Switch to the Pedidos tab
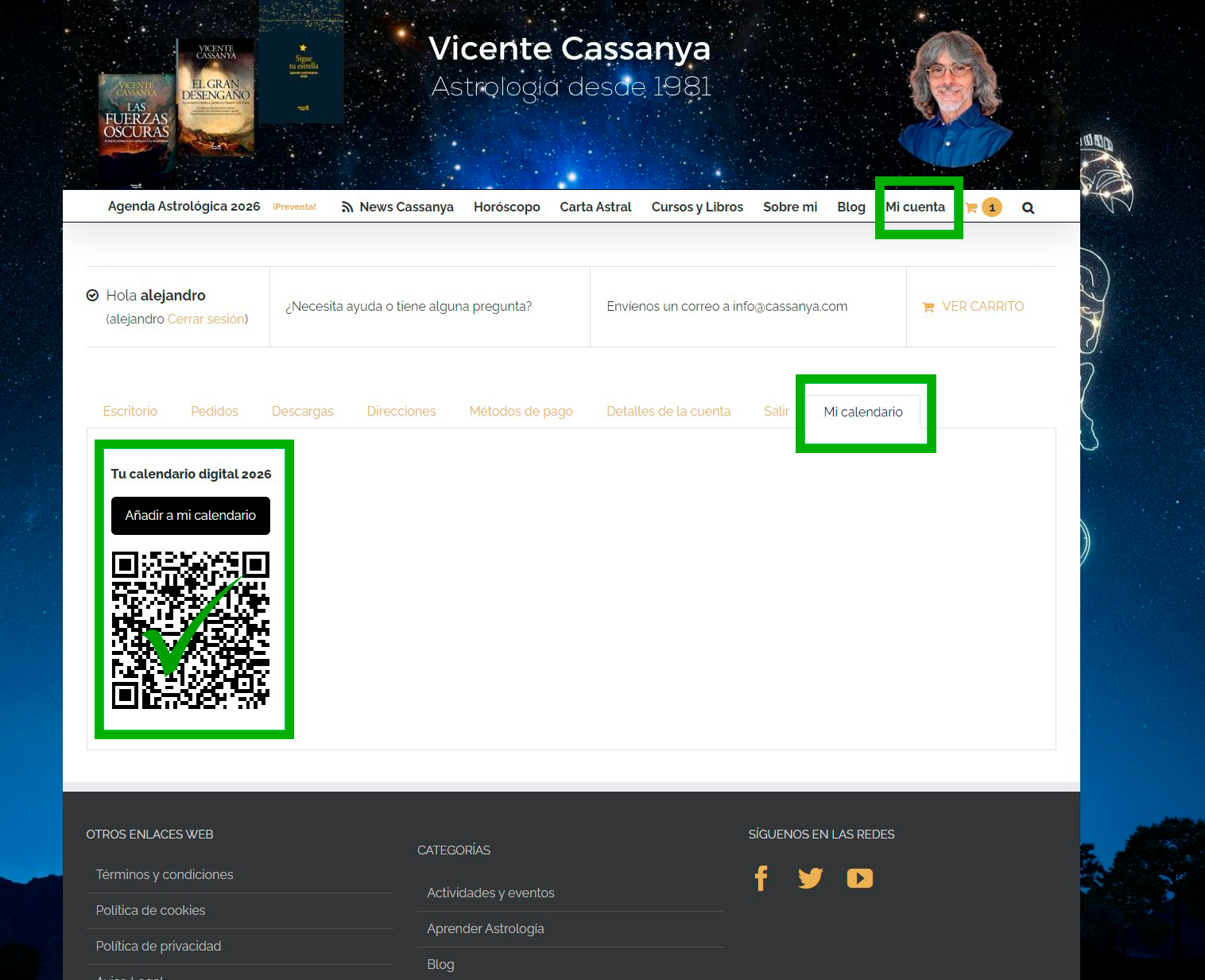Image resolution: width=1205 pixels, height=980 pixels. pos(215,411)
